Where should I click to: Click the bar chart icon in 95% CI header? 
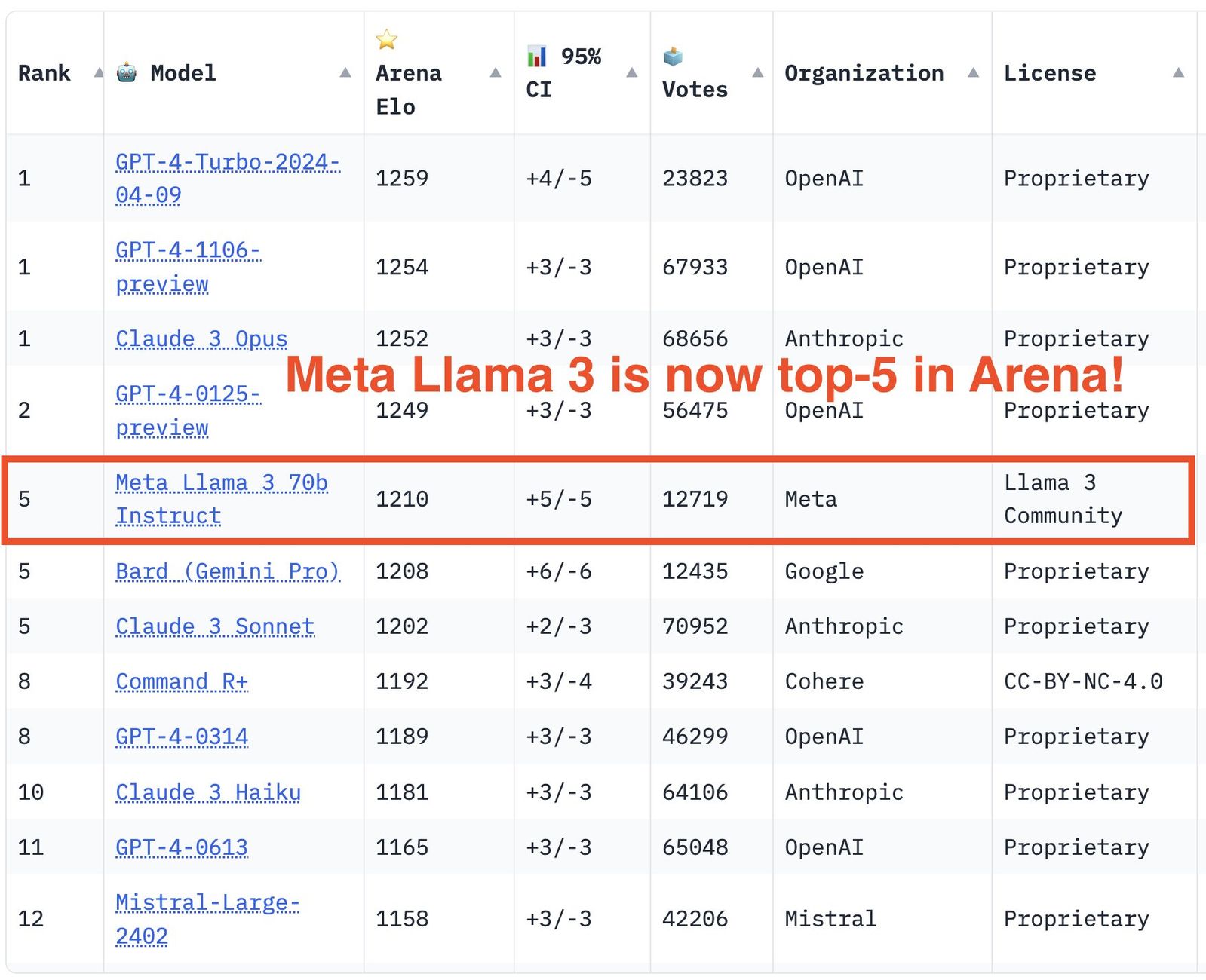coord(536,56)
